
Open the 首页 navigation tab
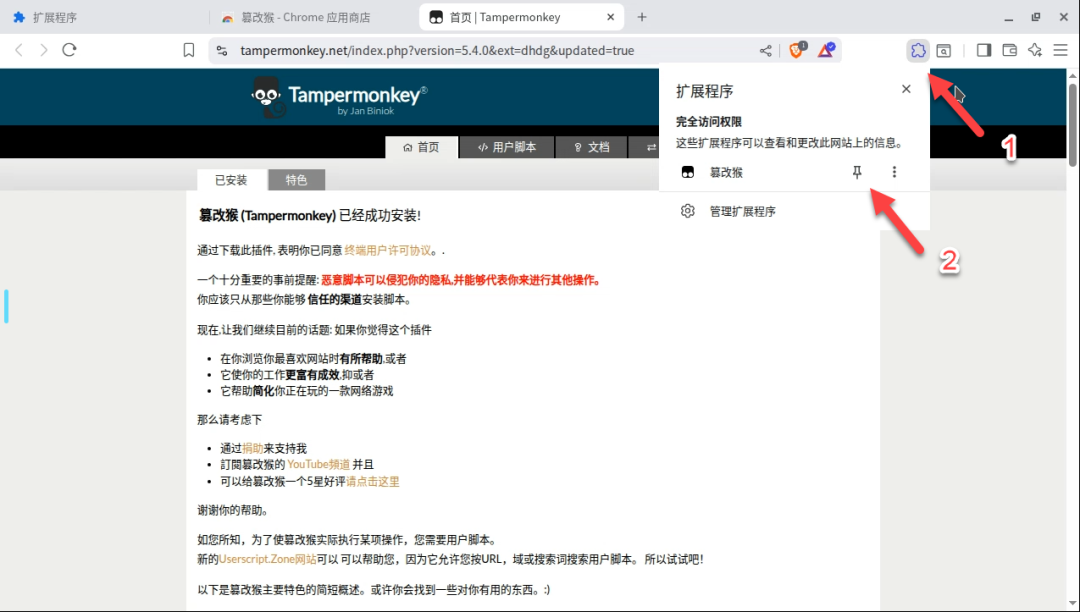tap(421, 147)
